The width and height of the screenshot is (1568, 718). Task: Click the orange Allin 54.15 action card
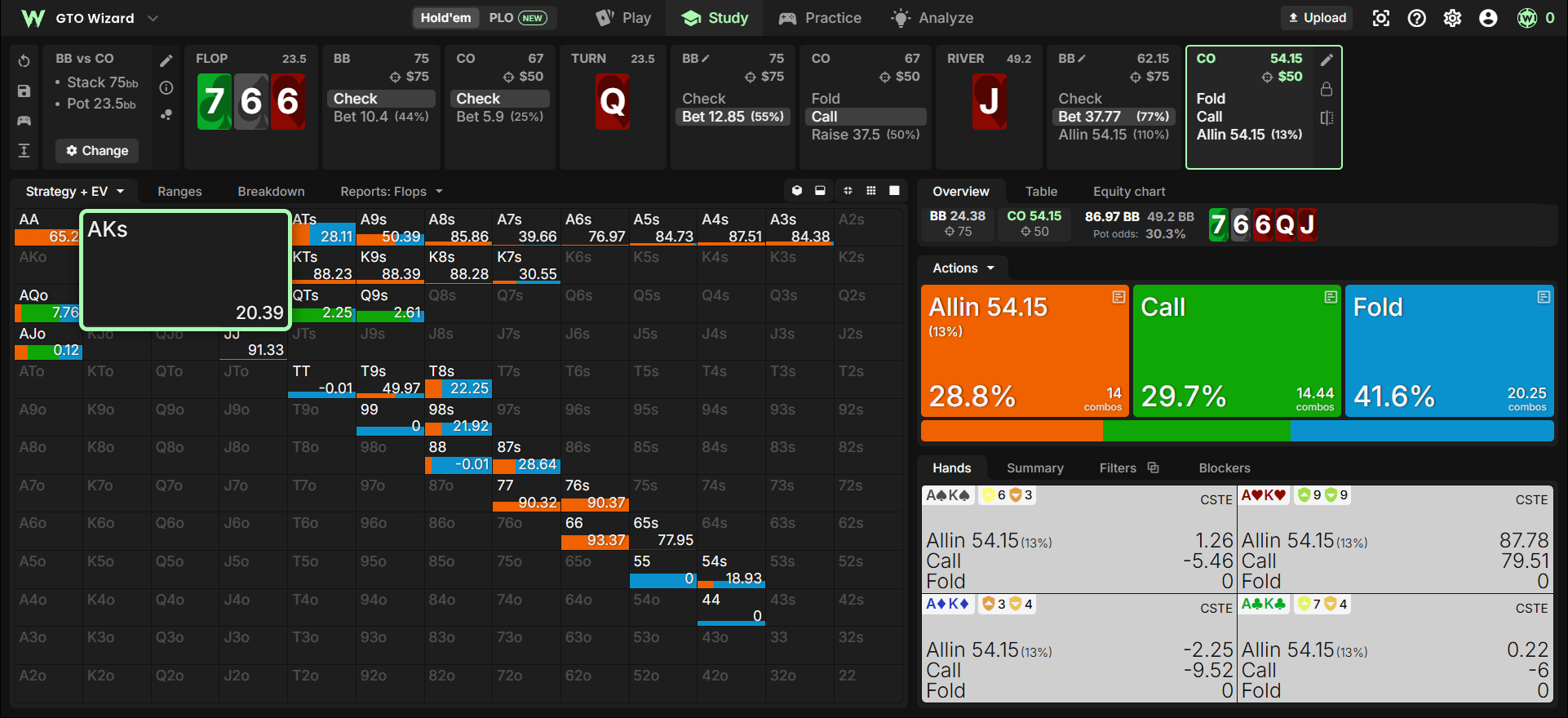pyautogui.click(x=1025, y=351)
